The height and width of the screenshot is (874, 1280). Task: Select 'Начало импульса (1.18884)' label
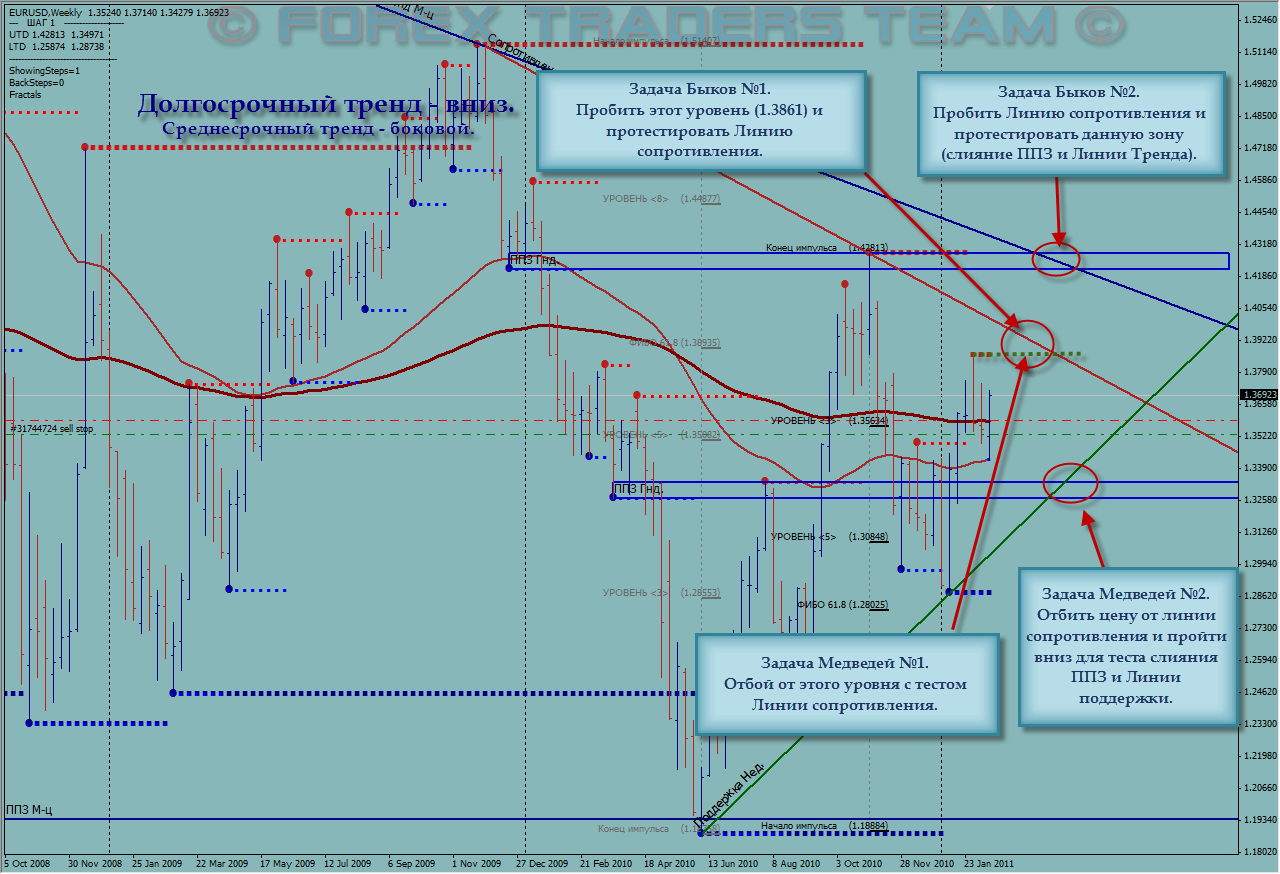tap(824, 826)
